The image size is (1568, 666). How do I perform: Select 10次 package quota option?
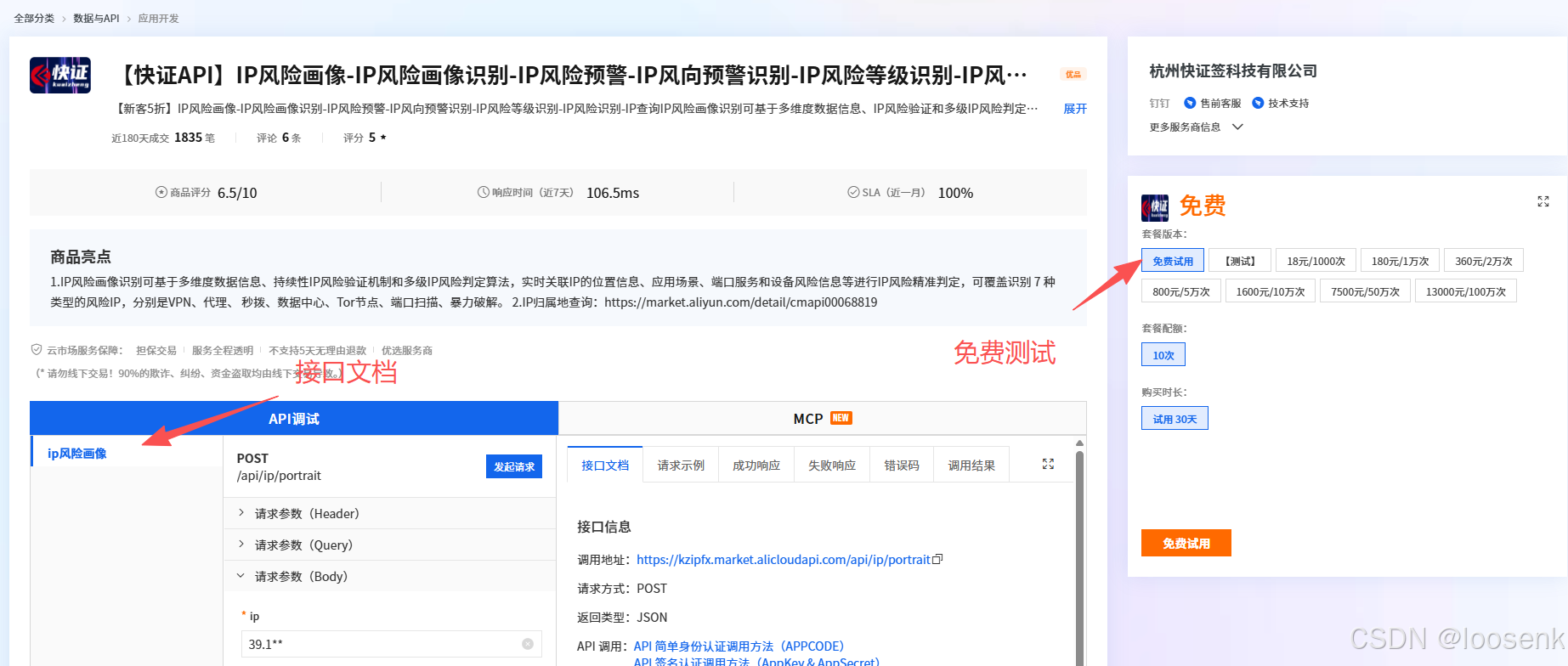point(1163,354)
